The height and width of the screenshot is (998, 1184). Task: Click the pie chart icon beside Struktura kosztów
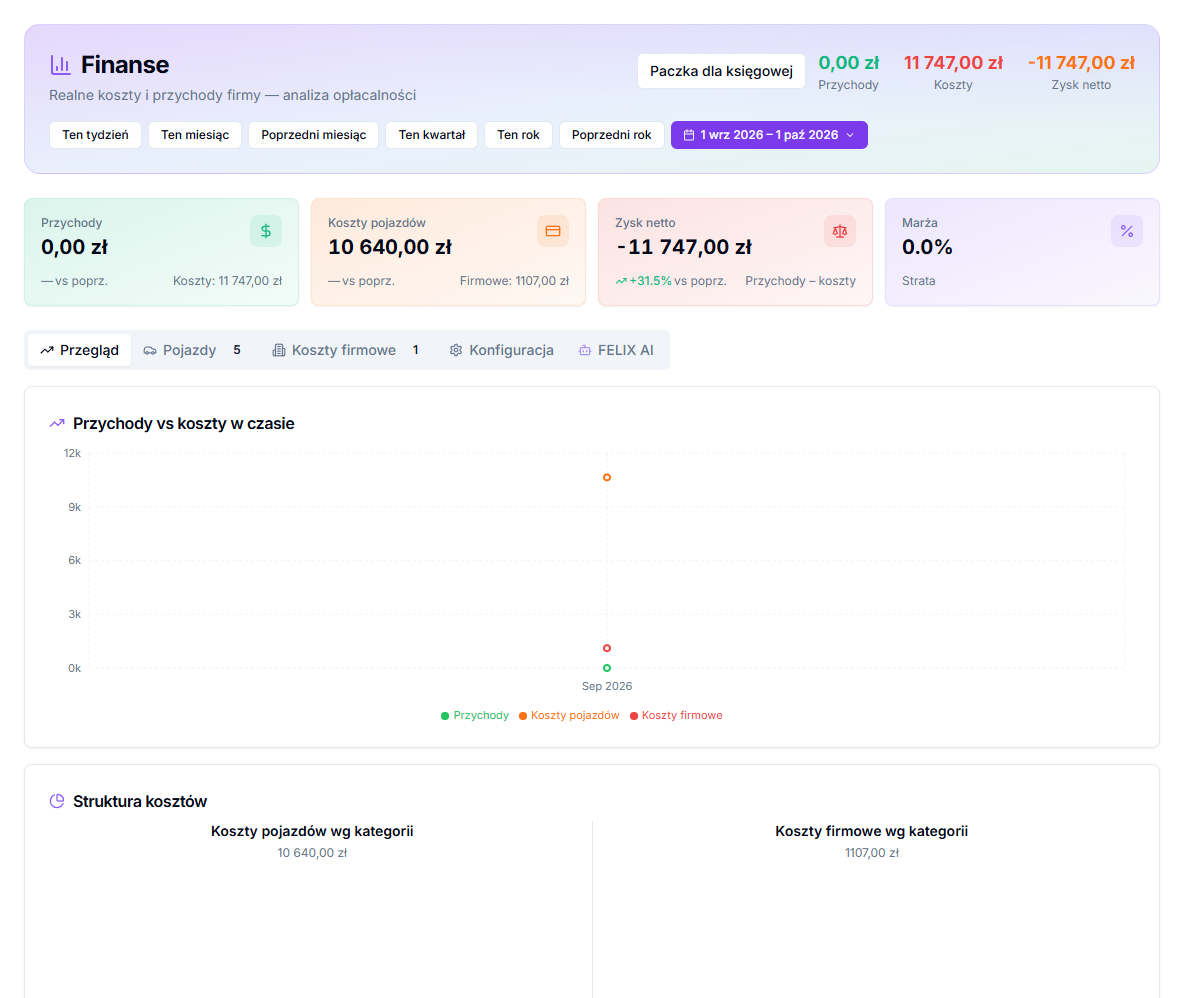(x=57, y=801)
